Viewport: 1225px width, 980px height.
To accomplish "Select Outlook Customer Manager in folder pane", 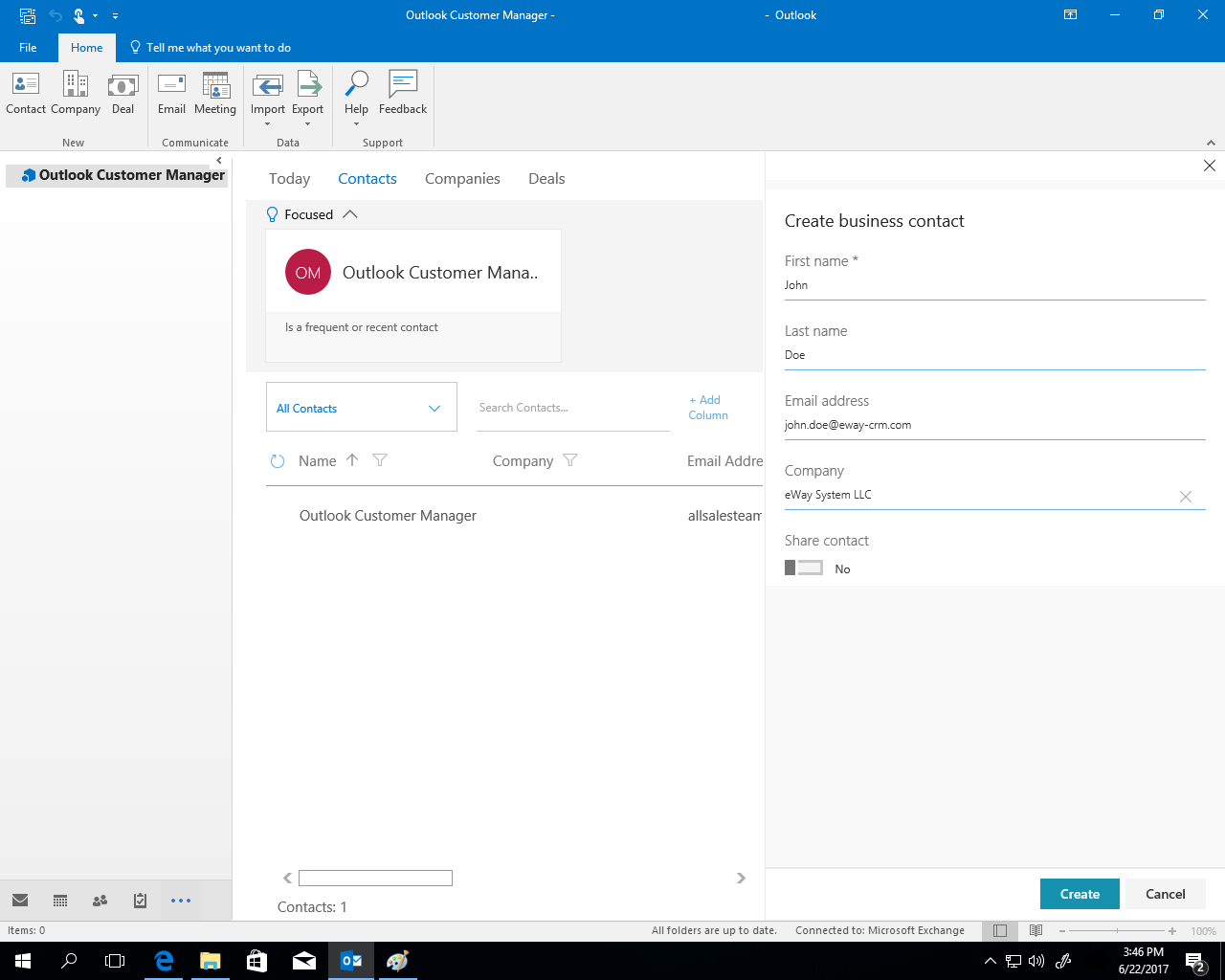I will click(x=117, y=175).
